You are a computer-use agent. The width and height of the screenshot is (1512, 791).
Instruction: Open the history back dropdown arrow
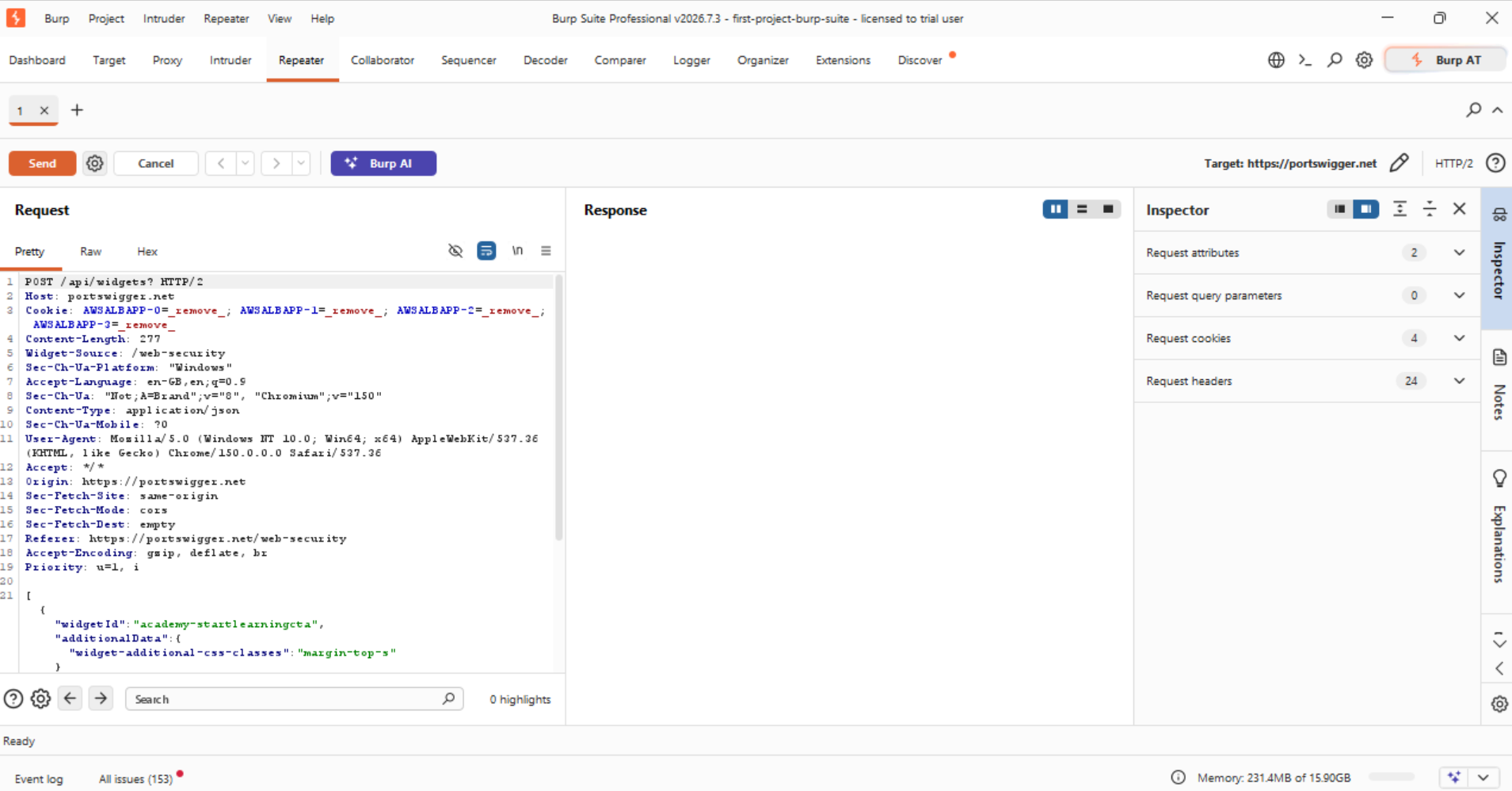(x=246, y=163)
